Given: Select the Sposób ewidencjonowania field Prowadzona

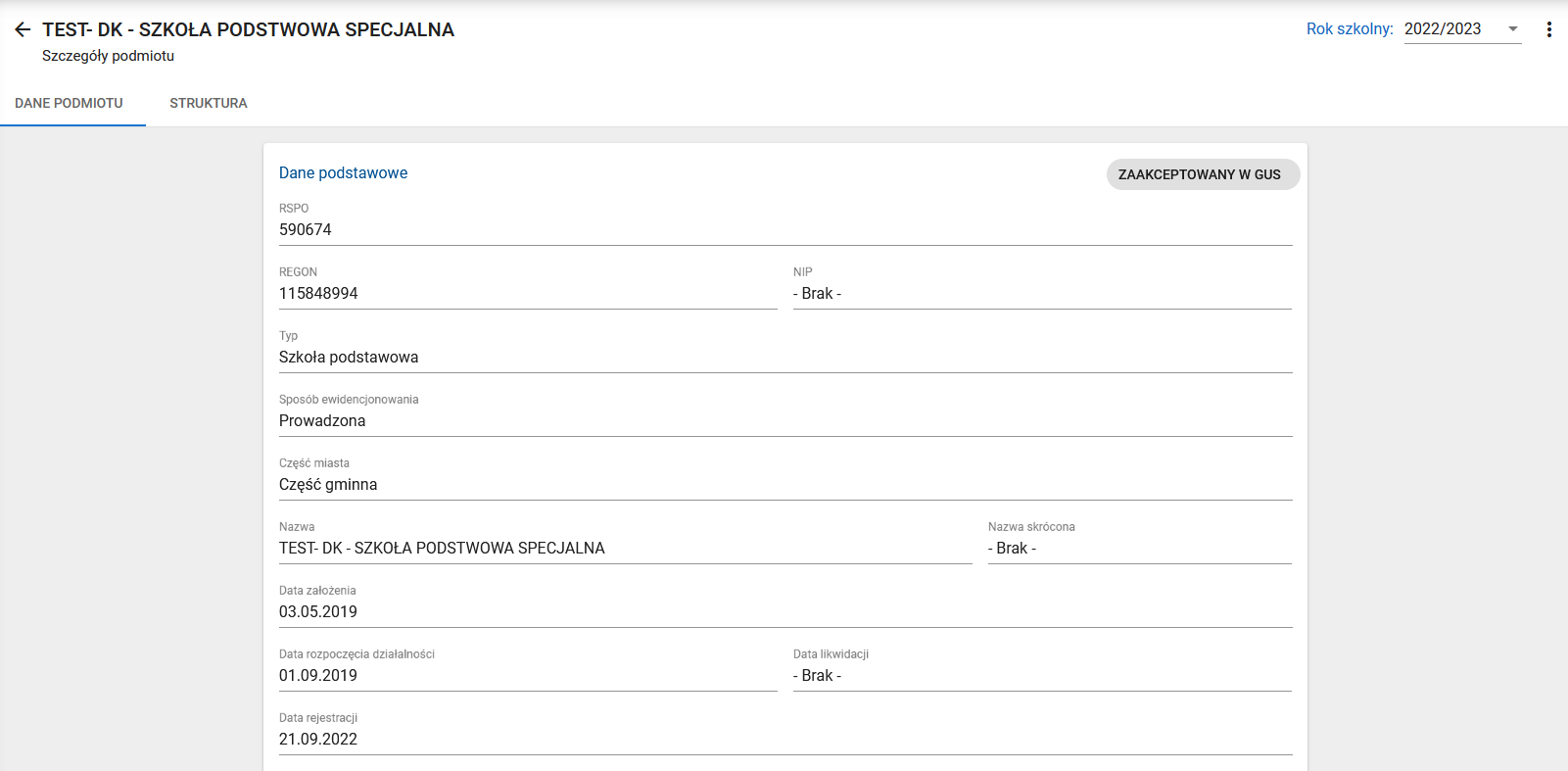Looking at the screenshot, I should tap(322, 420).
